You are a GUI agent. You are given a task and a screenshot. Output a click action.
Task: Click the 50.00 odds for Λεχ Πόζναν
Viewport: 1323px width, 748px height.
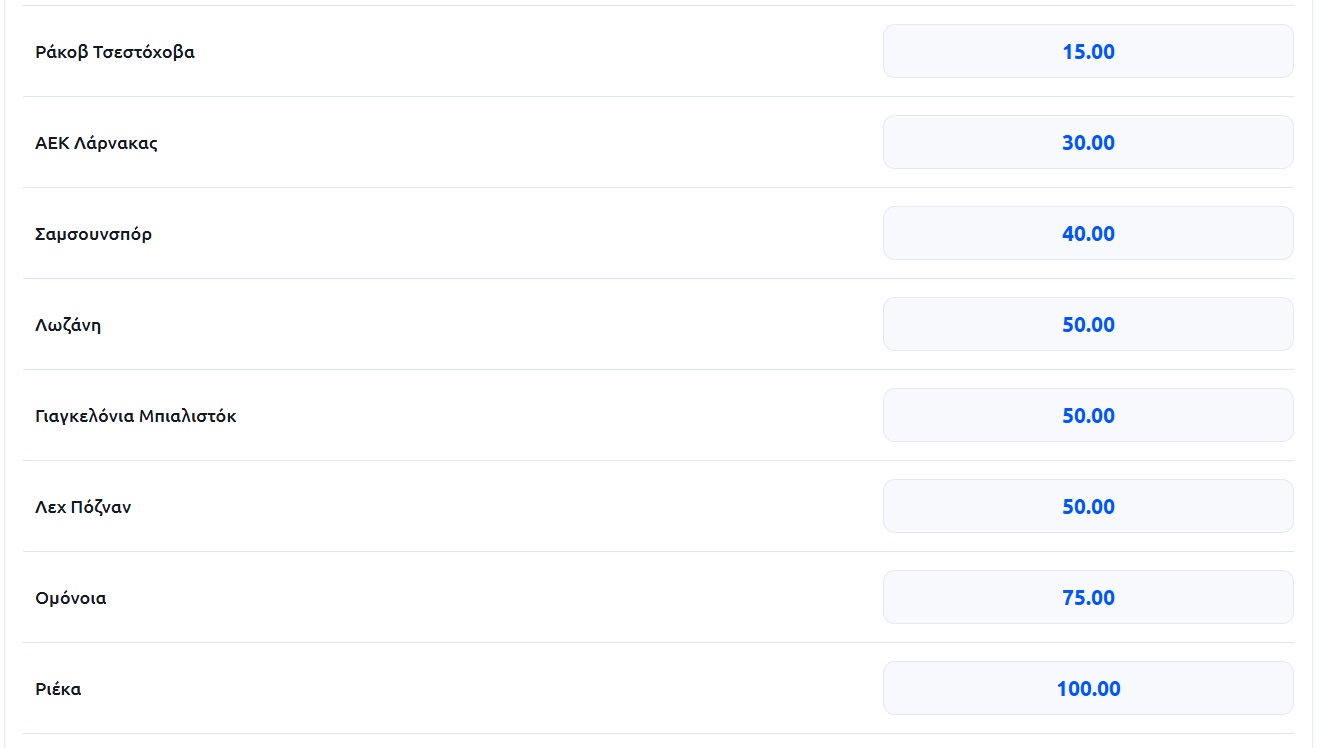[1088, 507]
